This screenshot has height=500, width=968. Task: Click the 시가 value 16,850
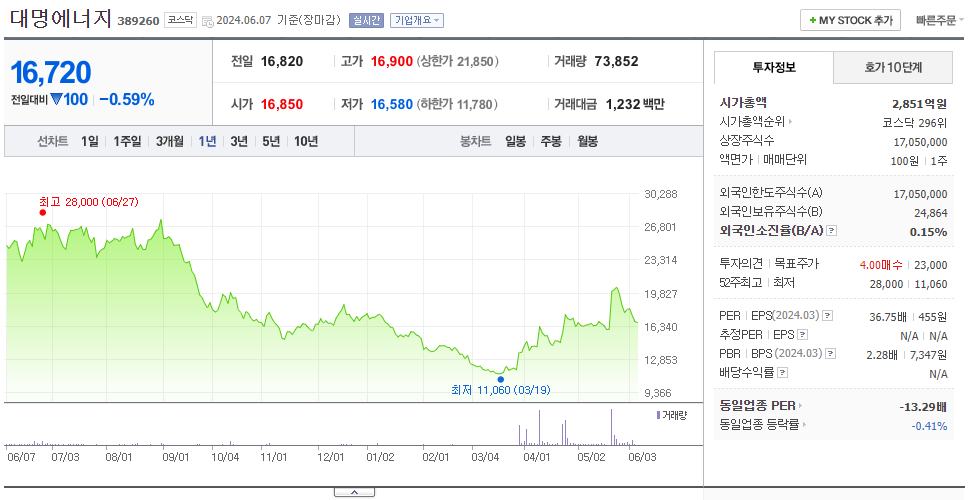tap(282, 104)
